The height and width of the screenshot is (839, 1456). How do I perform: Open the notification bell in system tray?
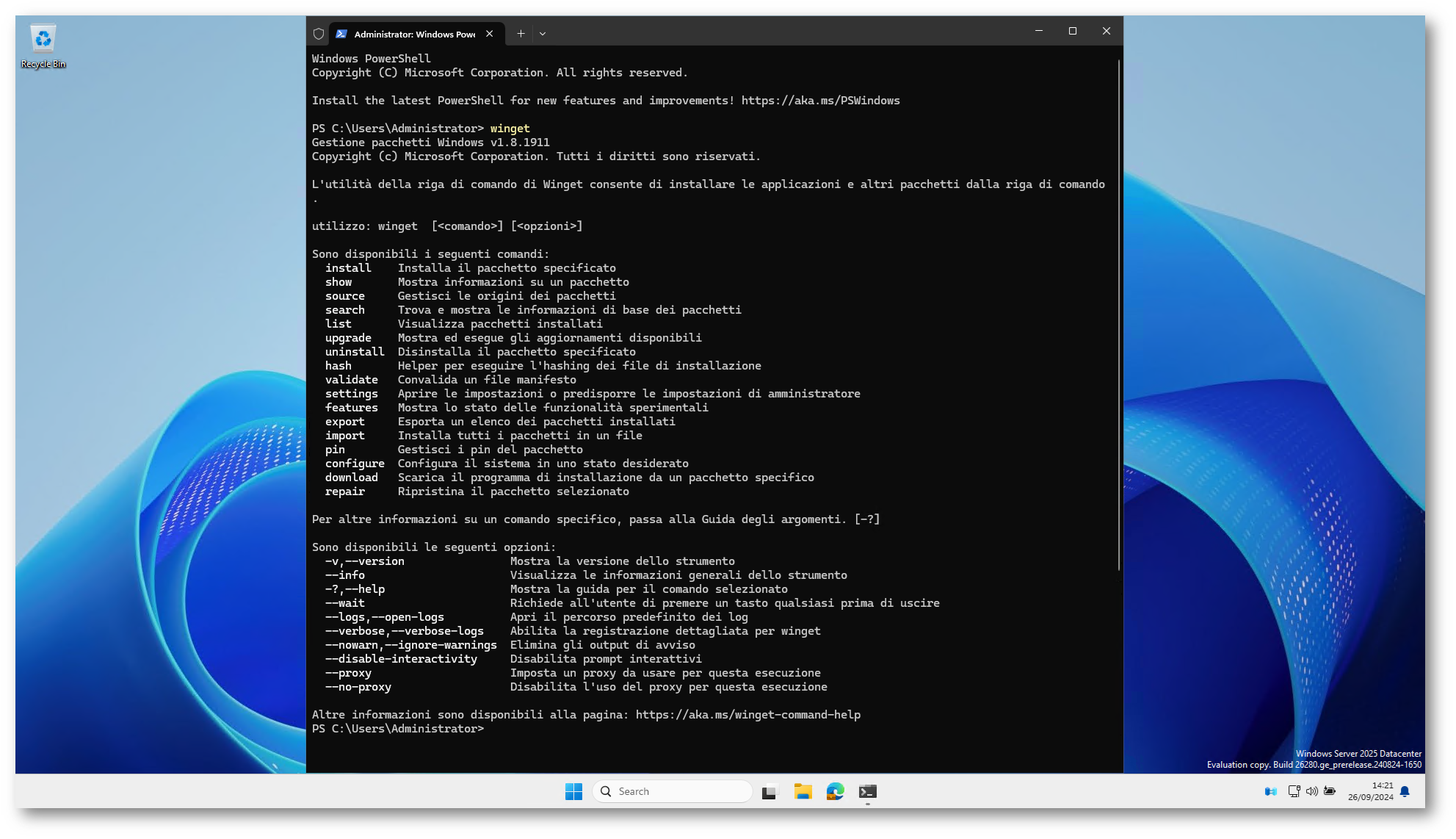(x=1405, y=791)
